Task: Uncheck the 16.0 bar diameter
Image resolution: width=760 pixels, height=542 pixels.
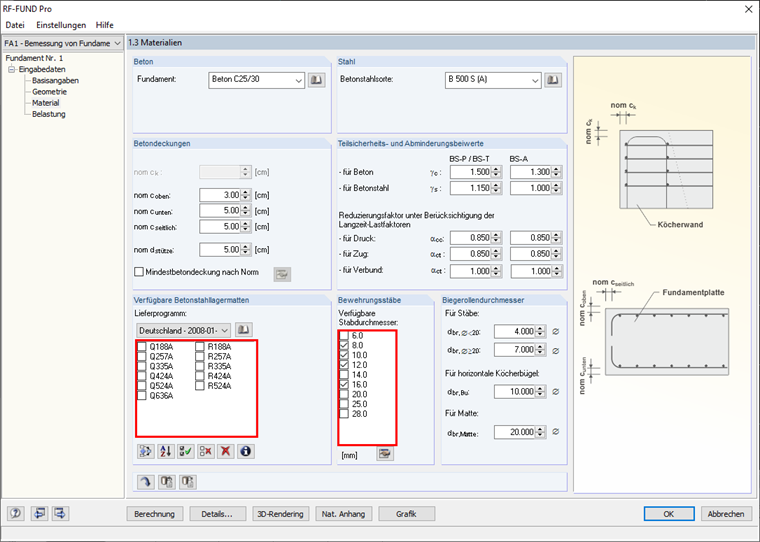Action: [344, 384]
